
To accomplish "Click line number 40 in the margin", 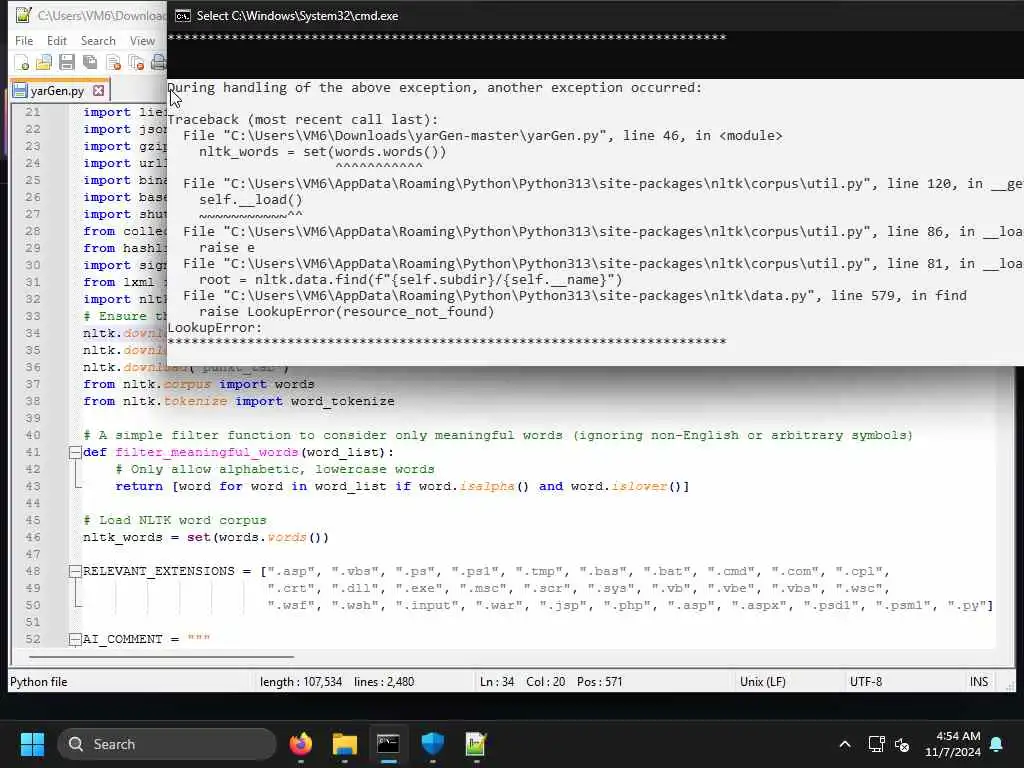I will [33, 435].
